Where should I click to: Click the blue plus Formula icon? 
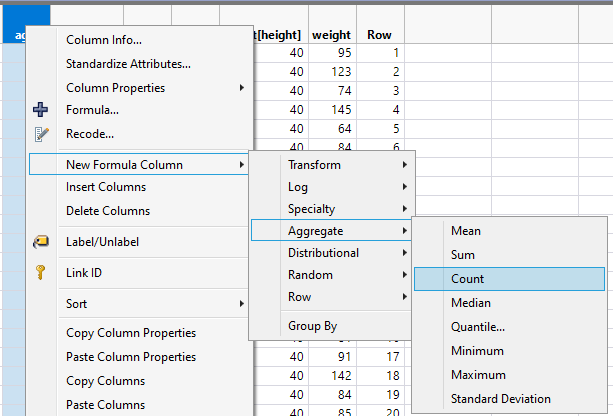click(x=41, y=110)
